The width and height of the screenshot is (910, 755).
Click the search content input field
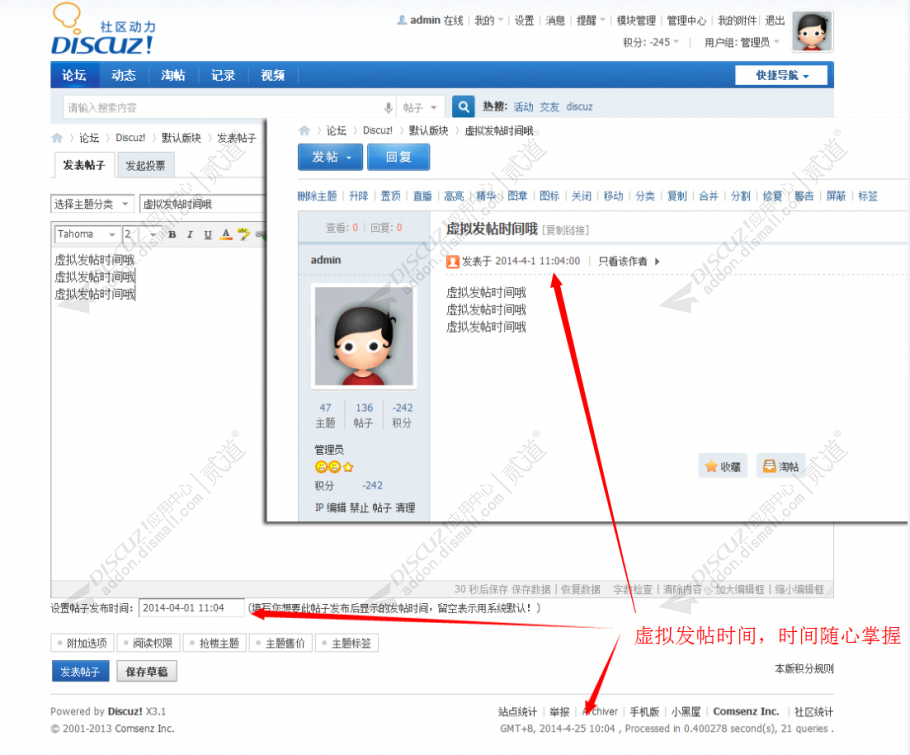pos(222,107)
